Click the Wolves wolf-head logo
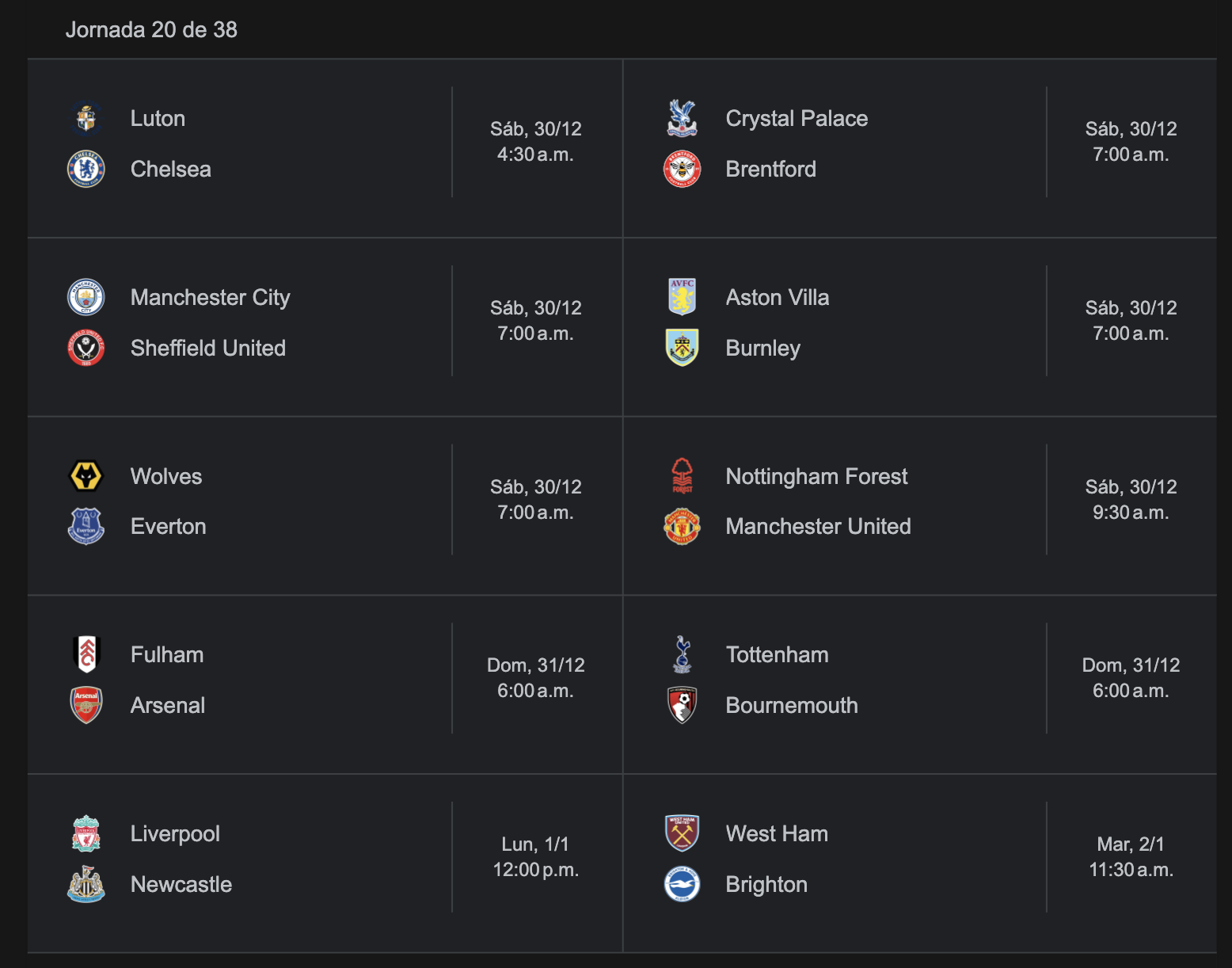The width and height of the screenshot is (1232, 968). pyautogui.click(x=86, y=476)
